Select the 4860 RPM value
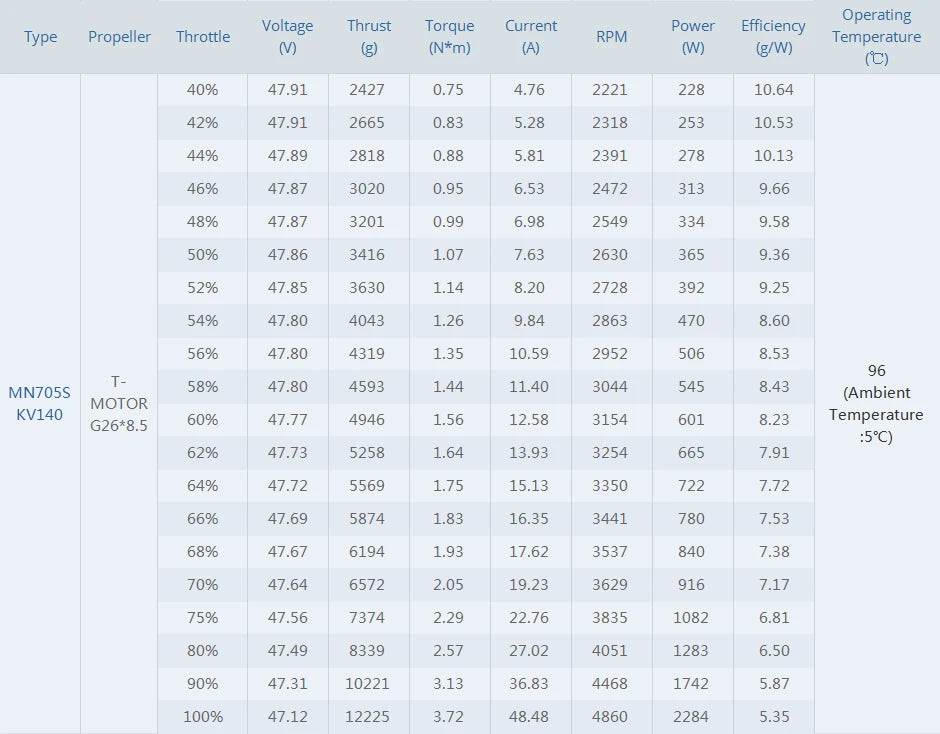940x734 pixels. [610, 717]
